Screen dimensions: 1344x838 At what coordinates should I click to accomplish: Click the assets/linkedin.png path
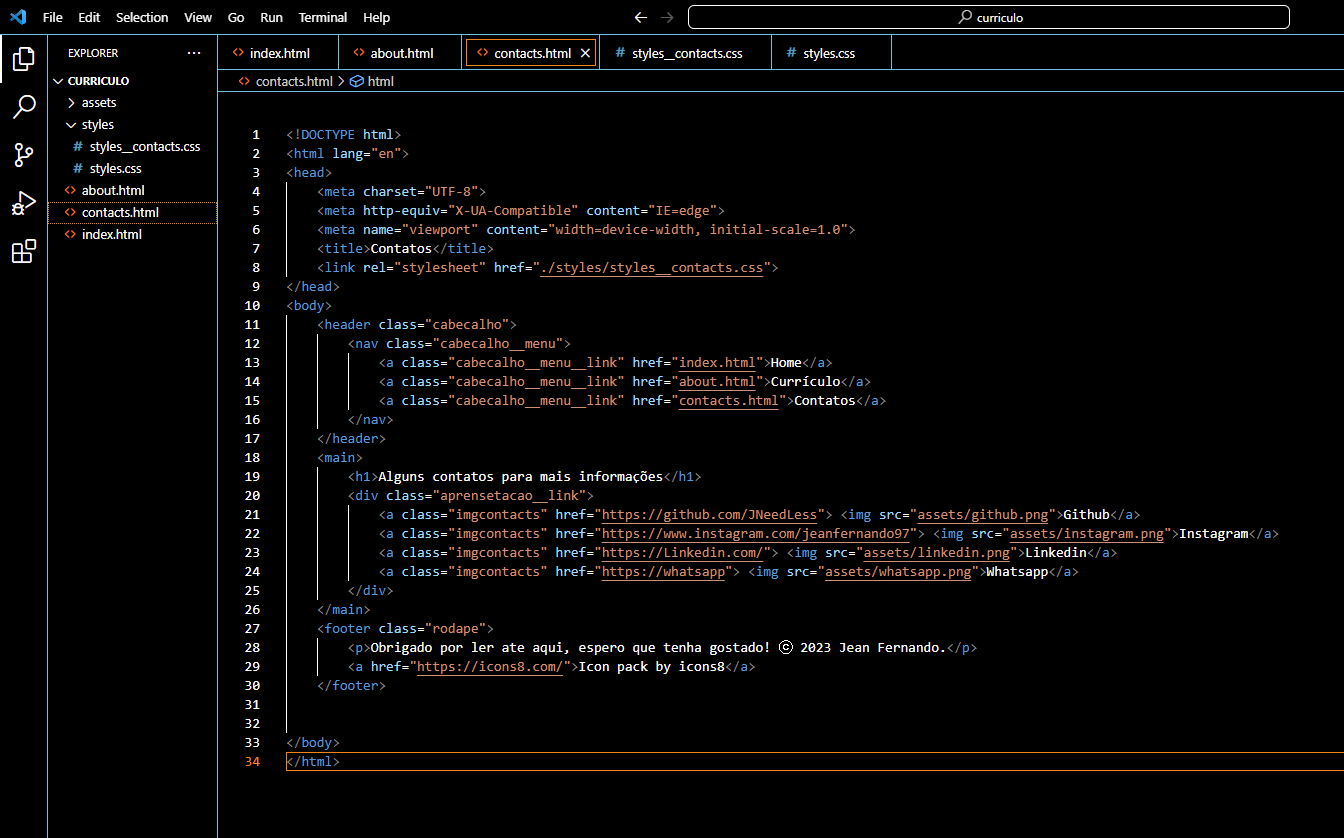[936, 553]
